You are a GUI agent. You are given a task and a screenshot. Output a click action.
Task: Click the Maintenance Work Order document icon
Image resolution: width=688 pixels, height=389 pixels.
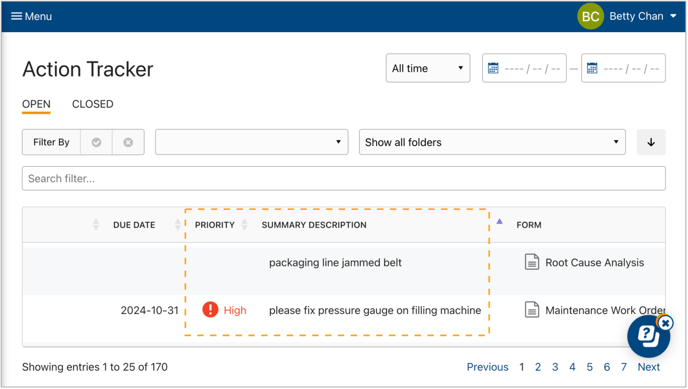(532, 310)
